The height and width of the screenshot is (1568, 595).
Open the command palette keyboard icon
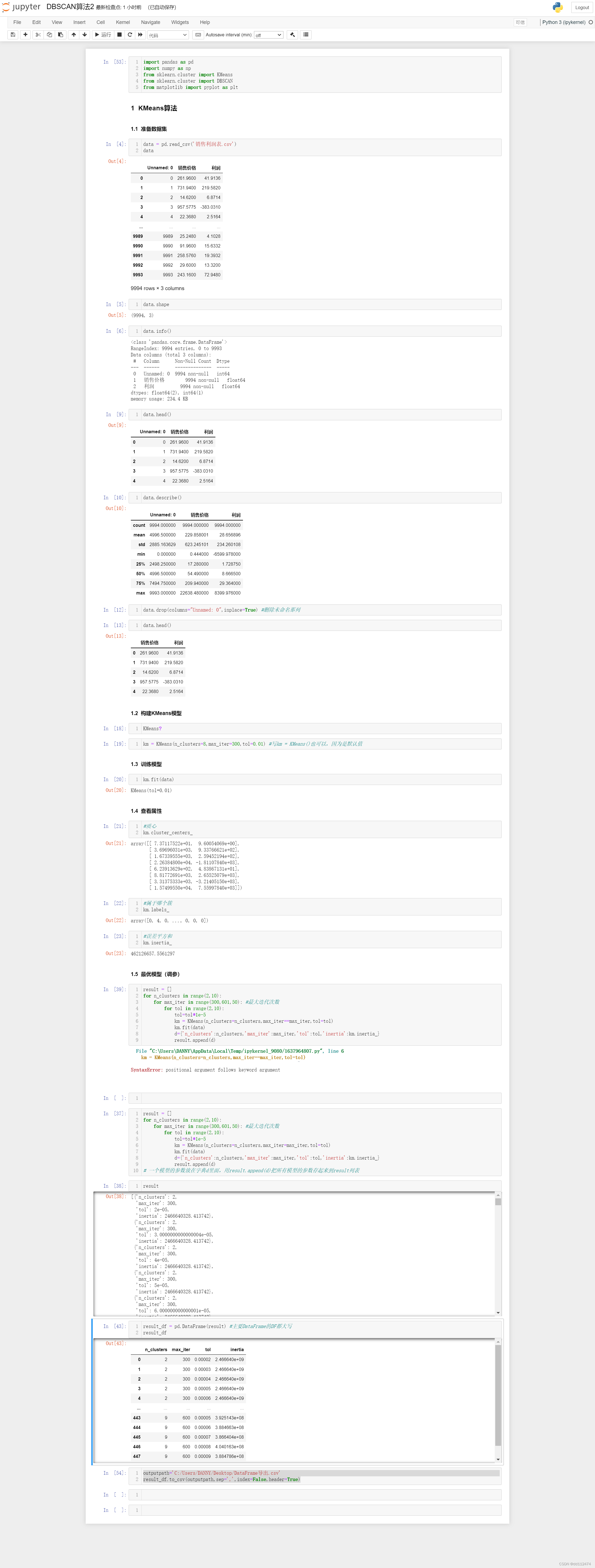pos(198,35)
